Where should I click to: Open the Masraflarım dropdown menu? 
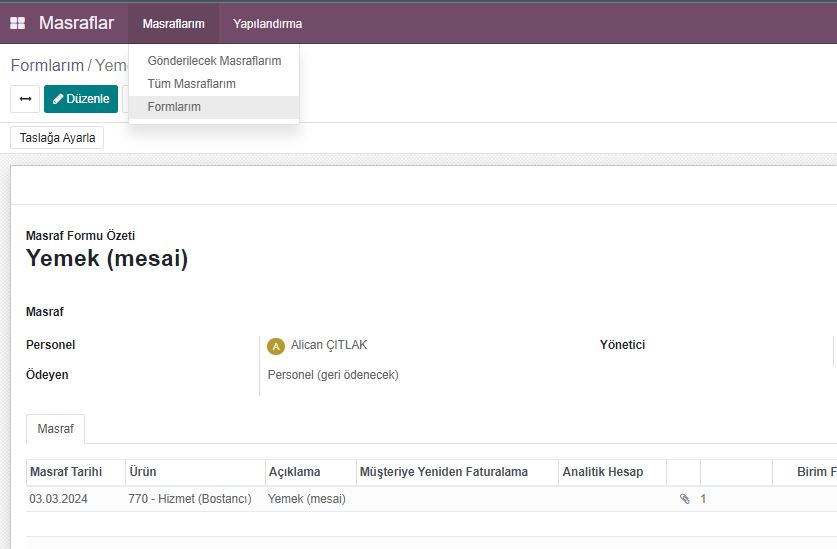point(173,23)
